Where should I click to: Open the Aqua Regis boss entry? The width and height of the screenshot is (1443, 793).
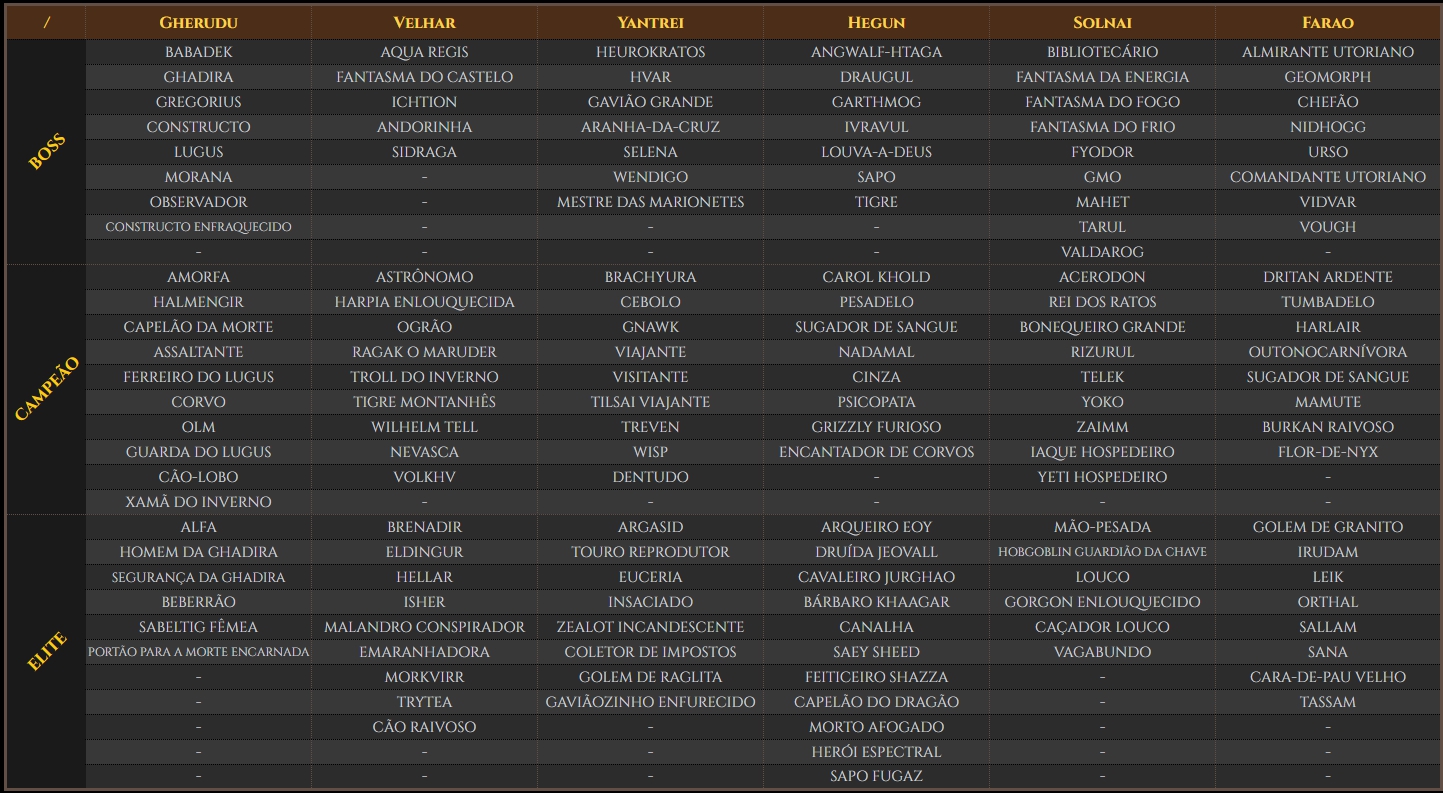point(424,52)
